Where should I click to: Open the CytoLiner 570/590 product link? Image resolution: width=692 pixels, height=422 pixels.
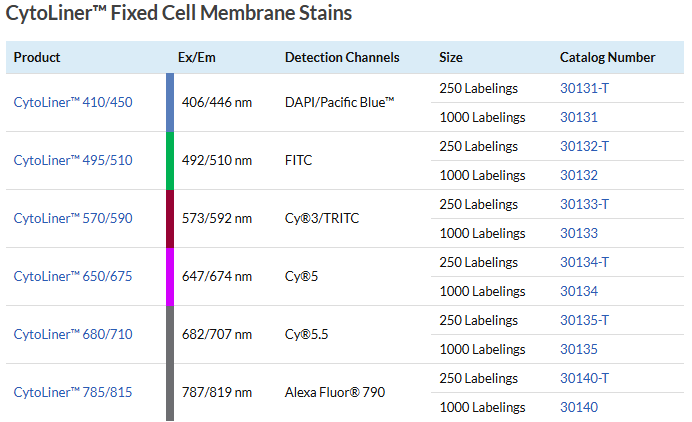point(73,218)
